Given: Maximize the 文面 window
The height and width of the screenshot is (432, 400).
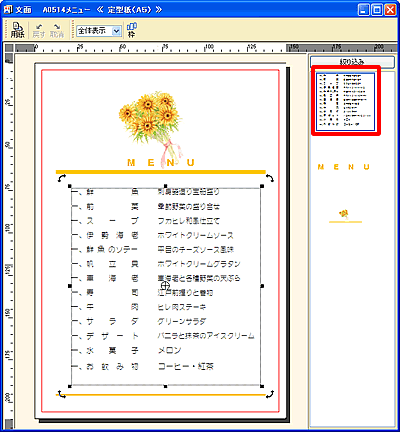Looking at the screenshot, I should (377, 10).
